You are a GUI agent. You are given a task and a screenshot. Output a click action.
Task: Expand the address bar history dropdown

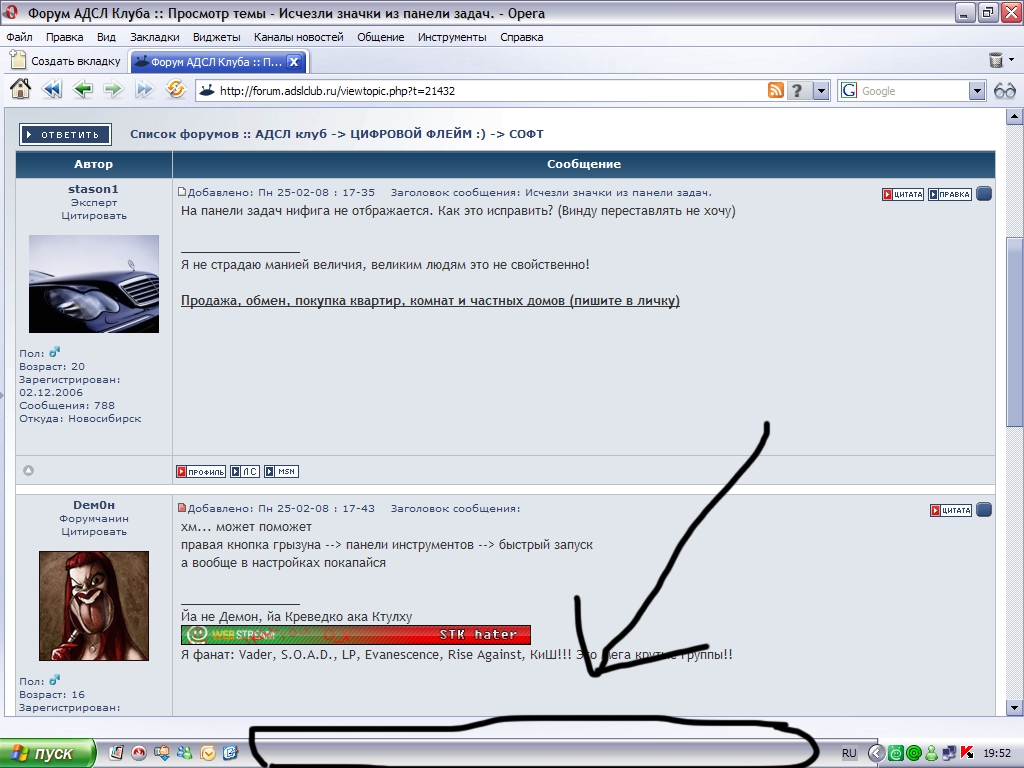[x=821, y=91]
